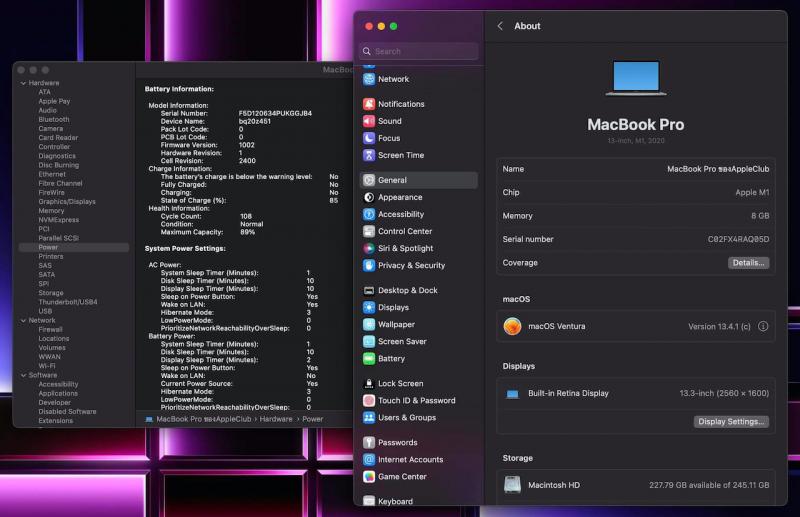Open Notifications bell icon in Settings
Viewport: 800px width, 517px height.
[369, 104]
